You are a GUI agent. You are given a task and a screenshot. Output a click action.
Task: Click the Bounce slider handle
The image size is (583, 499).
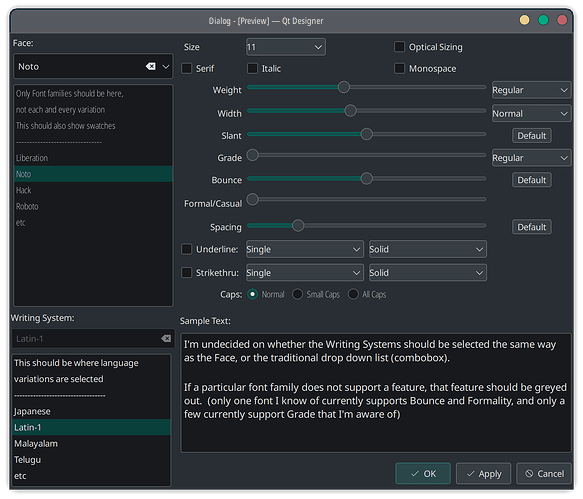pyautogui.click(x=367, y=178)
